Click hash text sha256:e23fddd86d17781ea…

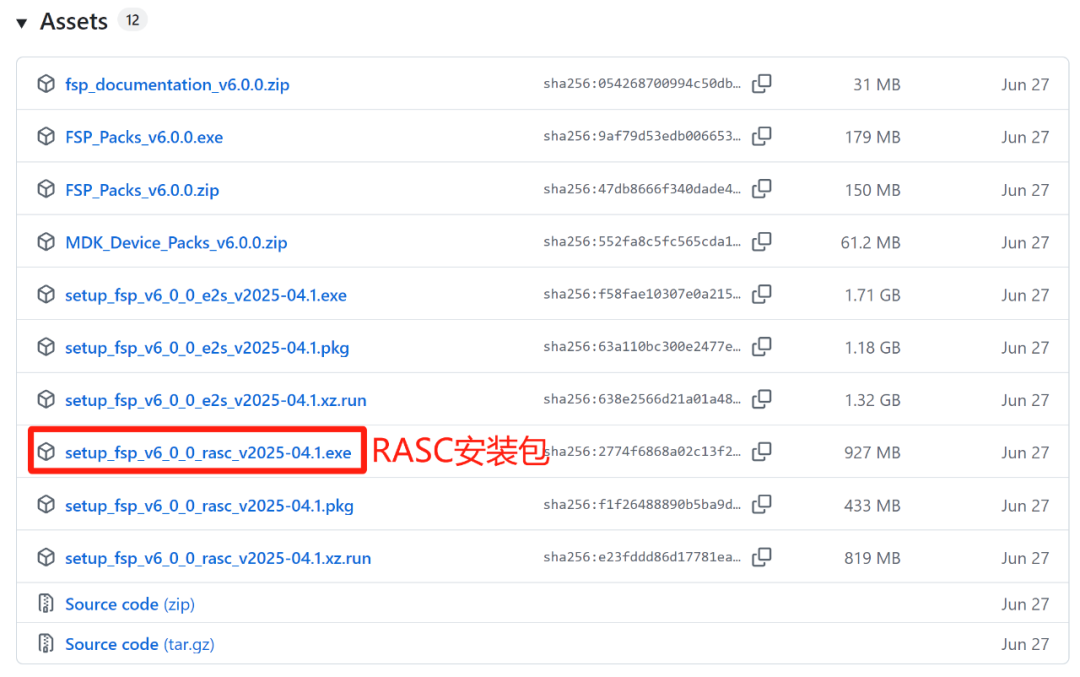click(642, 556)
